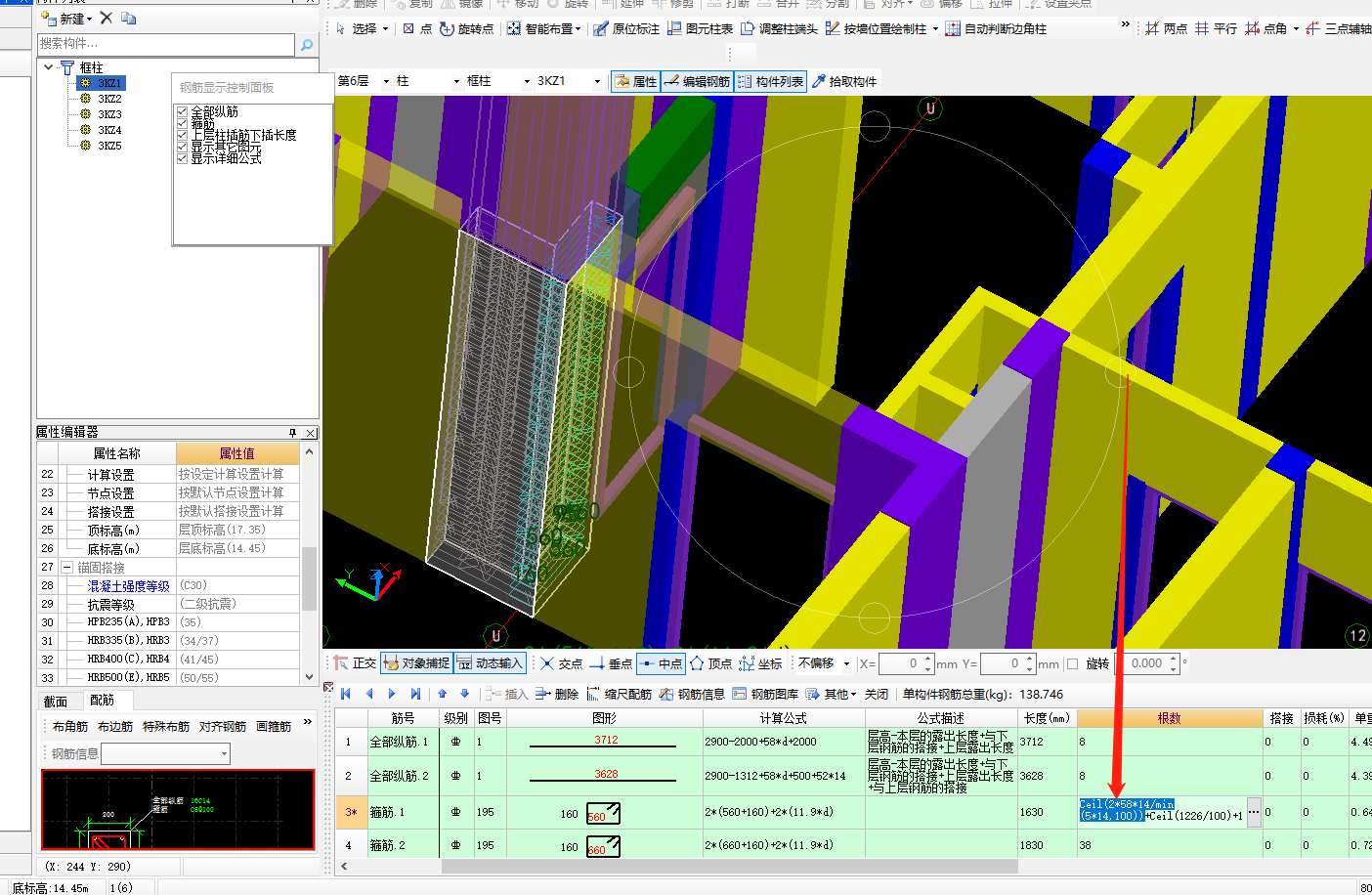Click the ellipsis button in 根数 cell
The width and height of the screenshot is (1372, 895).
click(x=1253, y=812)
